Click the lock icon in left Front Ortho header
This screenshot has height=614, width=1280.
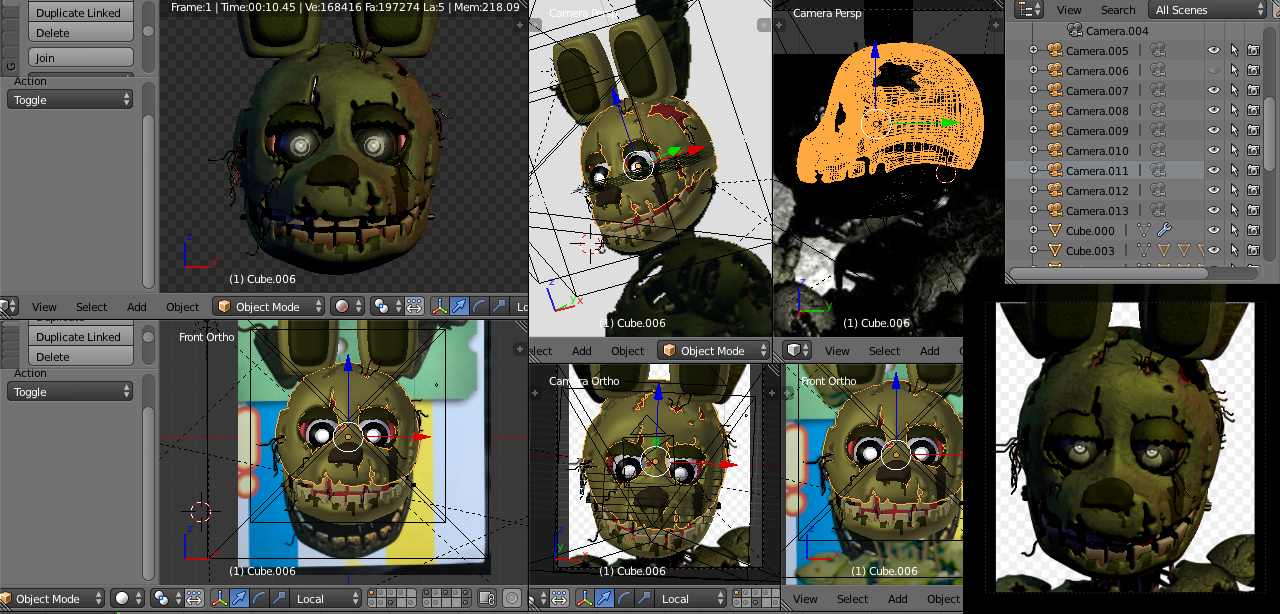(x=485, y=598)
